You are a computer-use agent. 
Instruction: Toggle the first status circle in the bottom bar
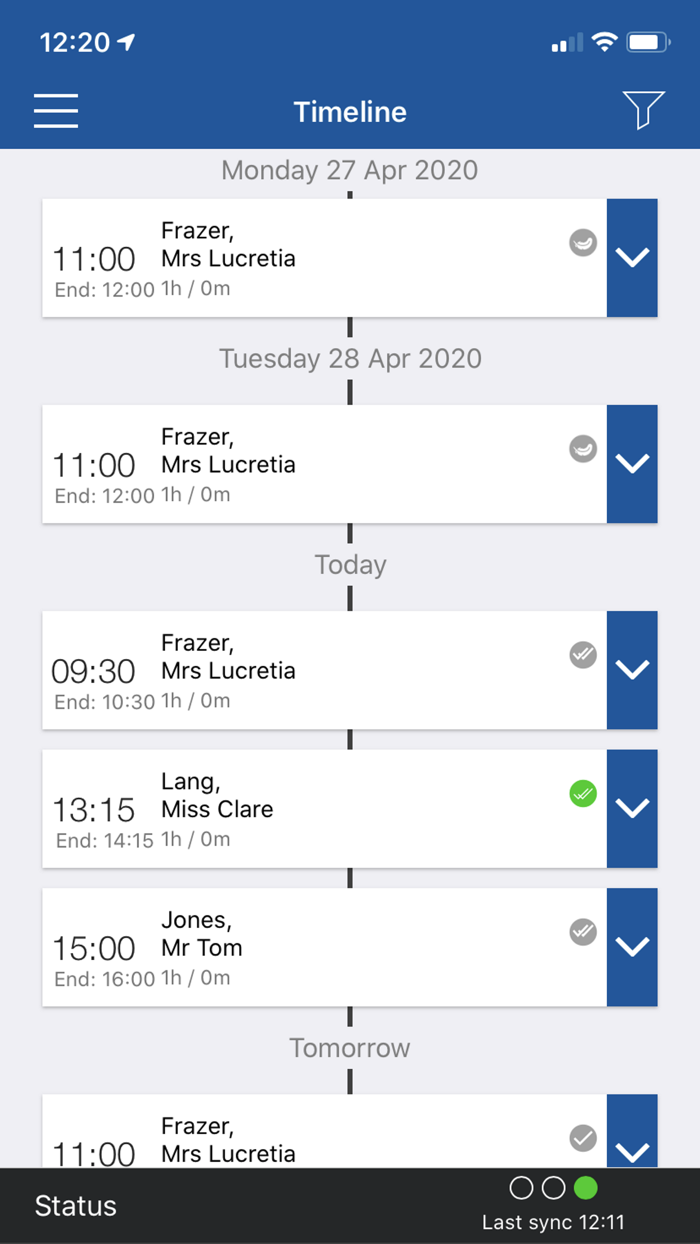[x=521, y=1187]
